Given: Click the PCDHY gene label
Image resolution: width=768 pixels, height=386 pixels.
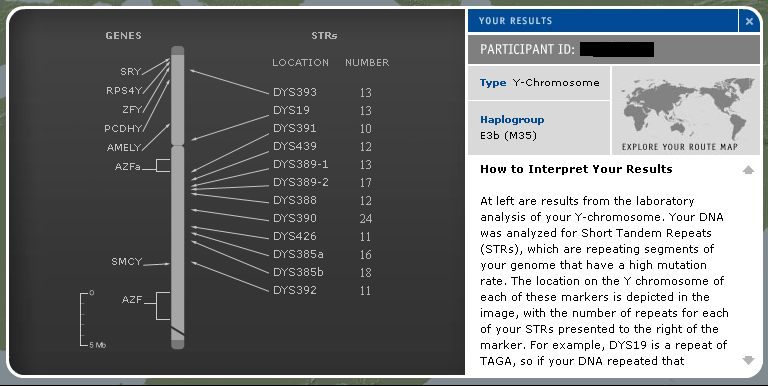Looking at the screenshot, I should tap(122, 129).
